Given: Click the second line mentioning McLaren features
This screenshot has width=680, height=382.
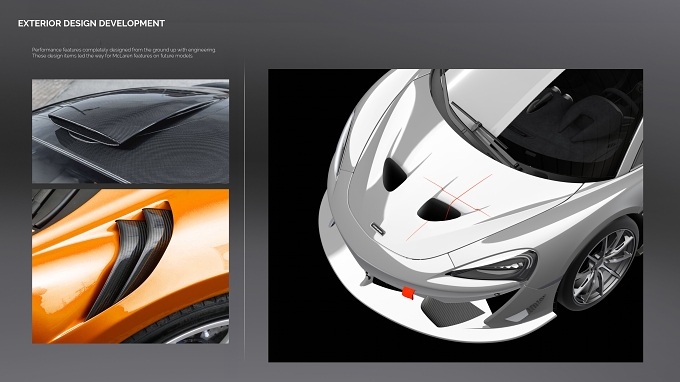Looking at the screenshot, I should 112,56.
